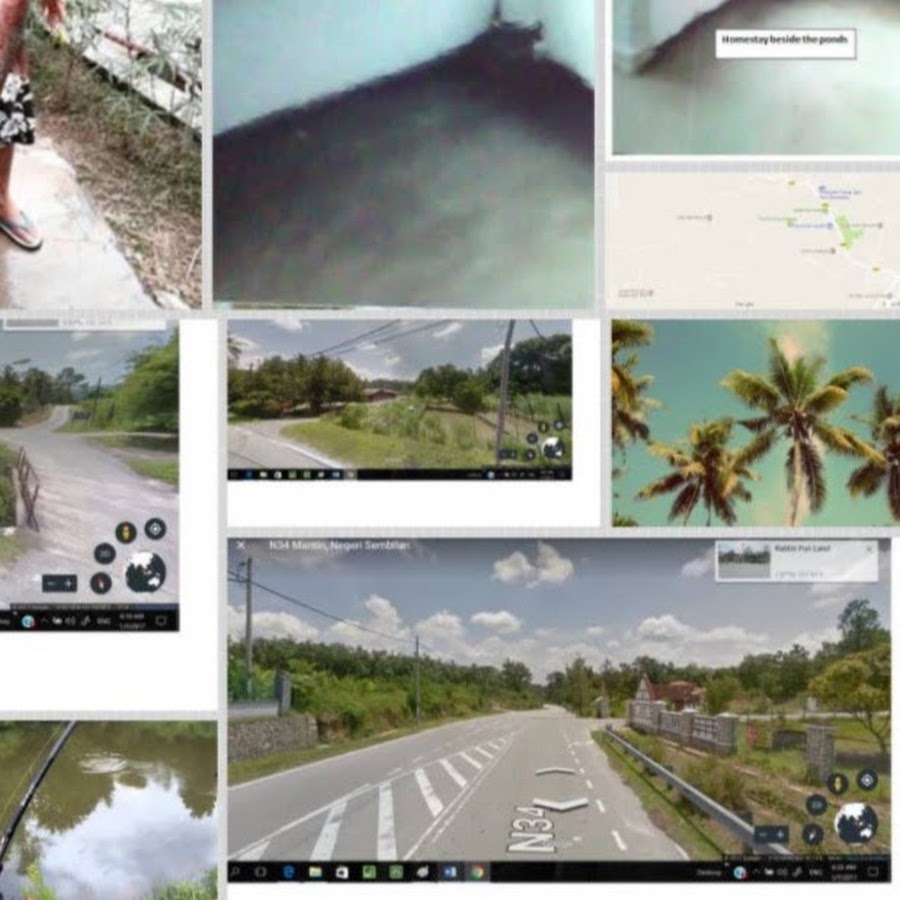Open File Explorer in the N34 screenshot taskbar

tap(315, 872)
